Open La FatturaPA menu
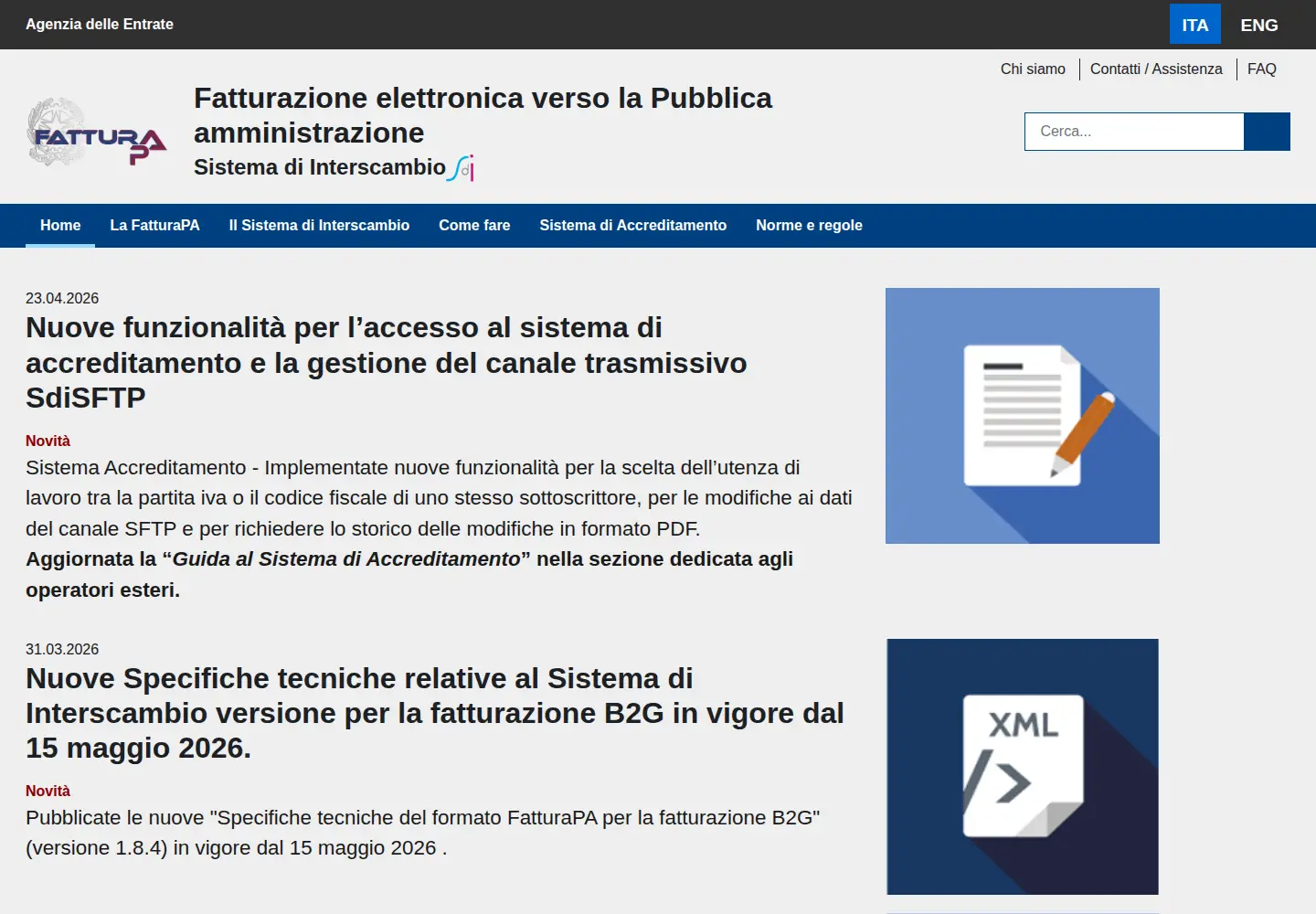The image size is (1316, 914). tap(154, 226)
